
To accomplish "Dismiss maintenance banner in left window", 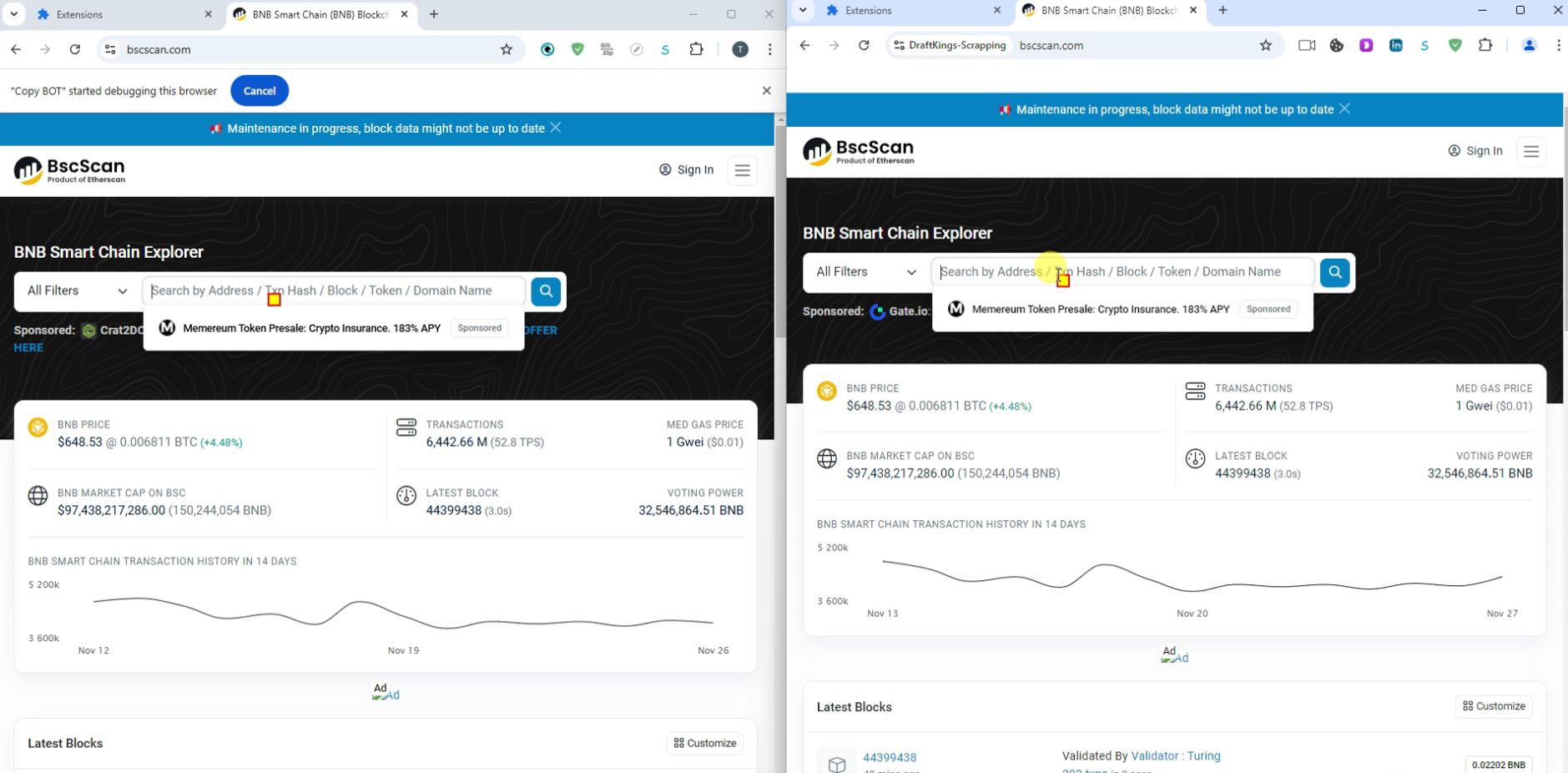I will tap(556, 128).
